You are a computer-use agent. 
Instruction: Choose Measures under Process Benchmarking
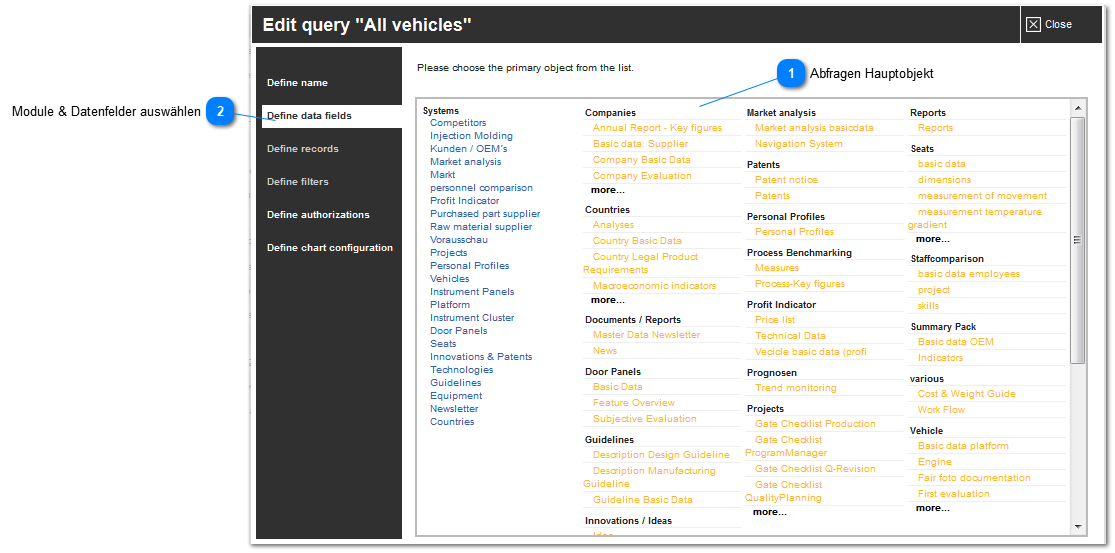click(x=777, y=268)
